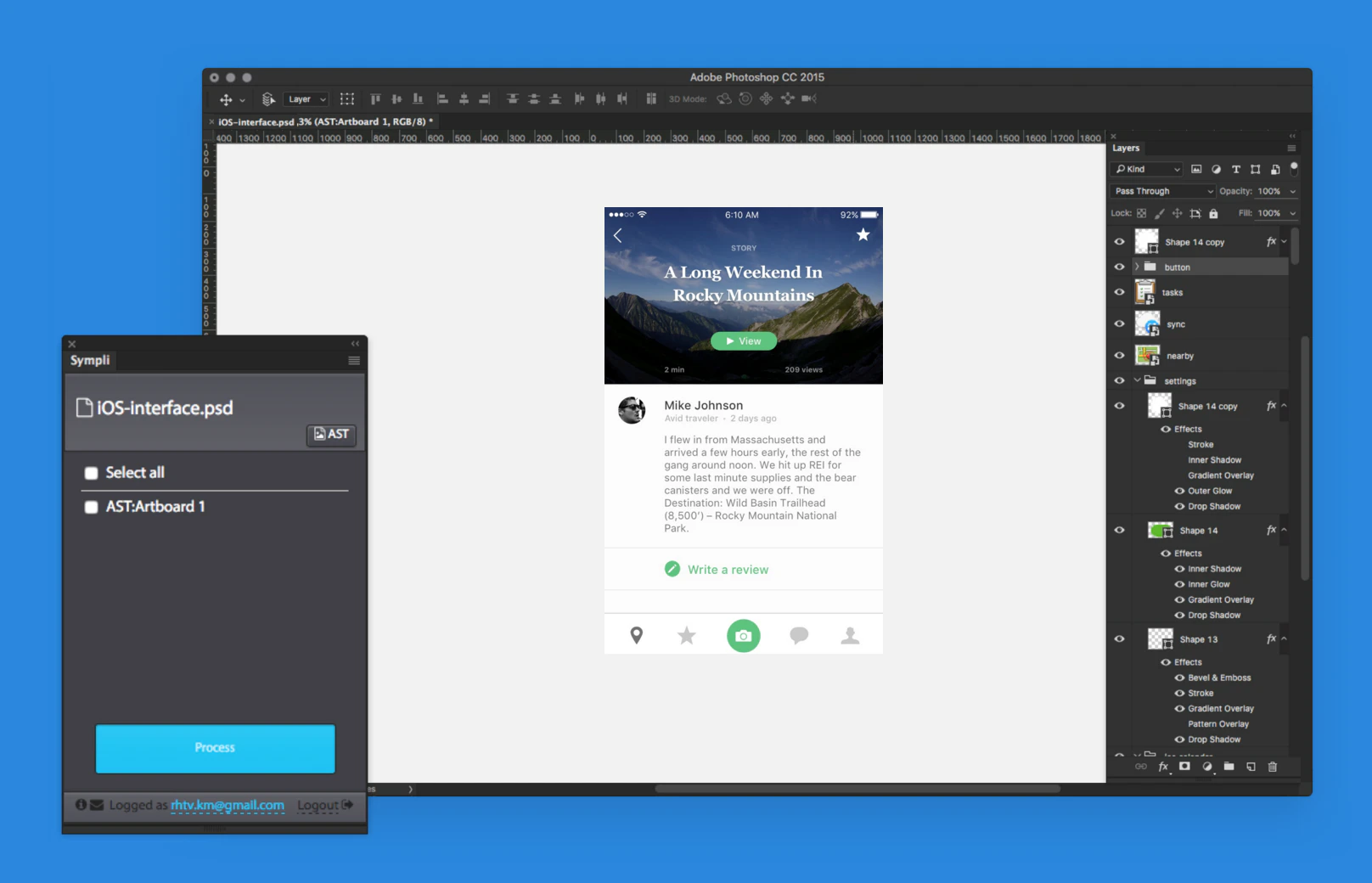Click the Auto-Select layers icon
Viewport: 1372px width, 883px height.
(268, 99)
